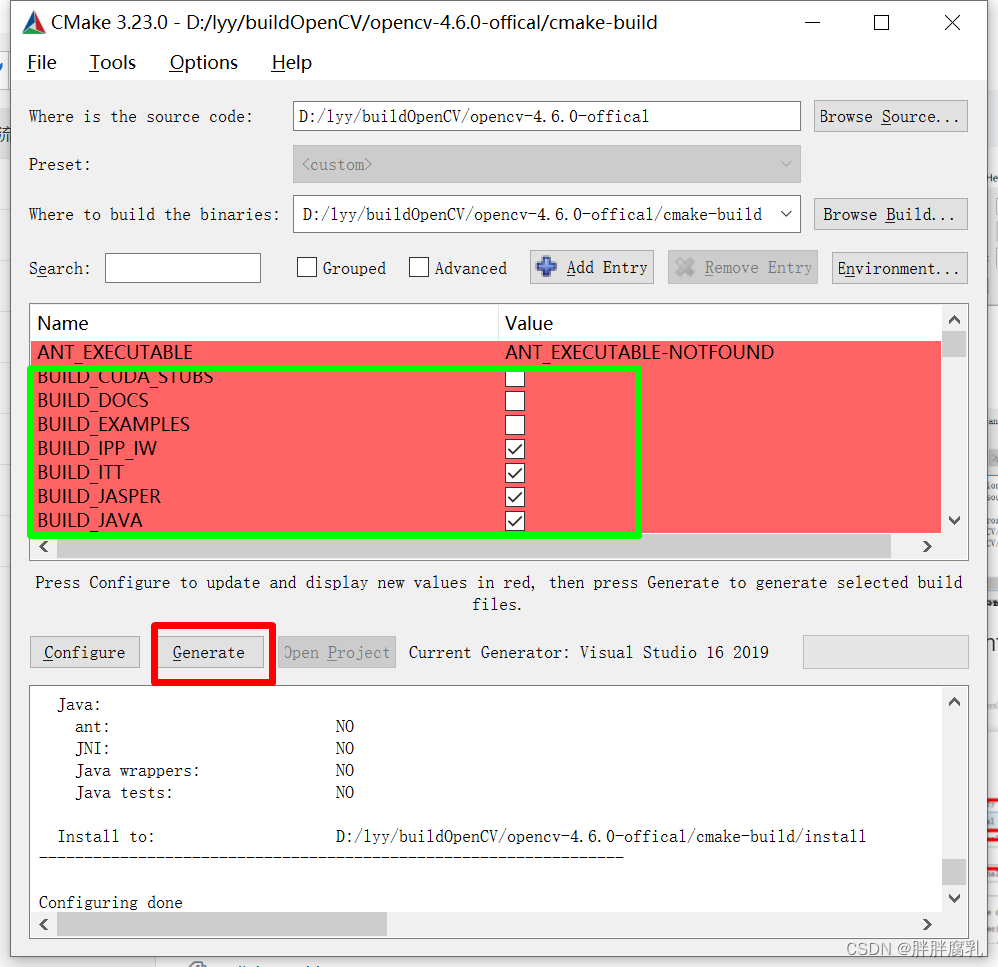
Task: Open the Options menu
Action: (203, 62)
